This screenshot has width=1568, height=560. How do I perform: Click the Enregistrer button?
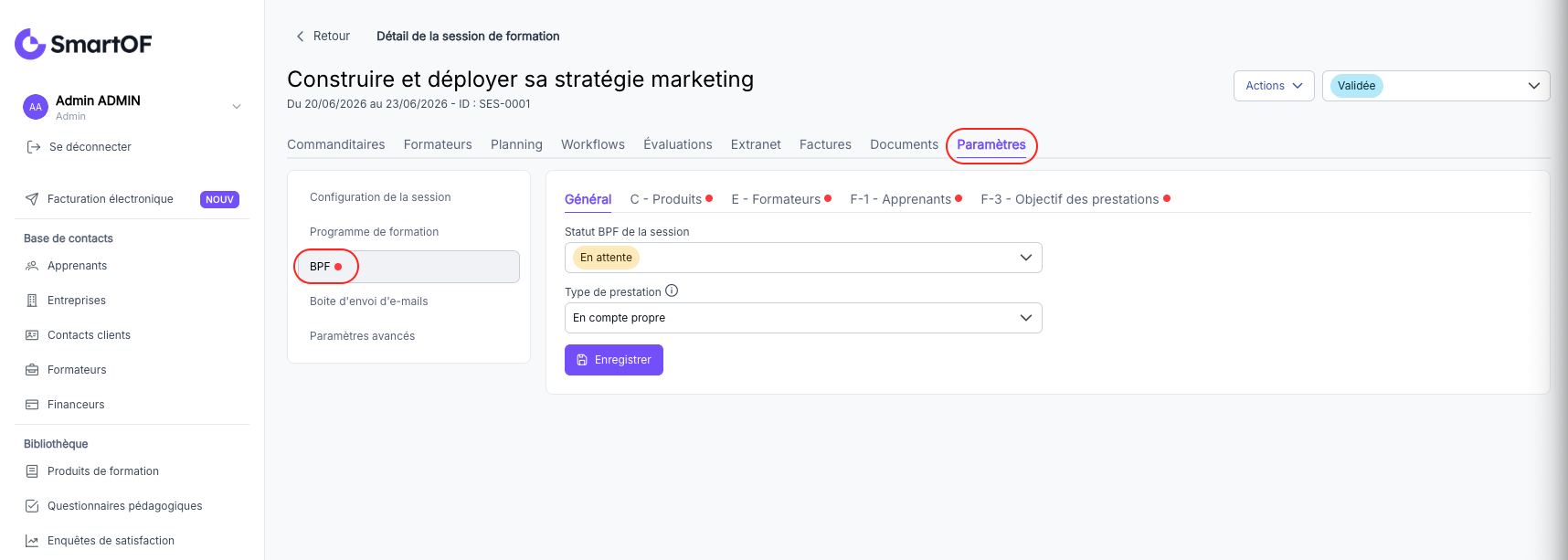(614, 360)
